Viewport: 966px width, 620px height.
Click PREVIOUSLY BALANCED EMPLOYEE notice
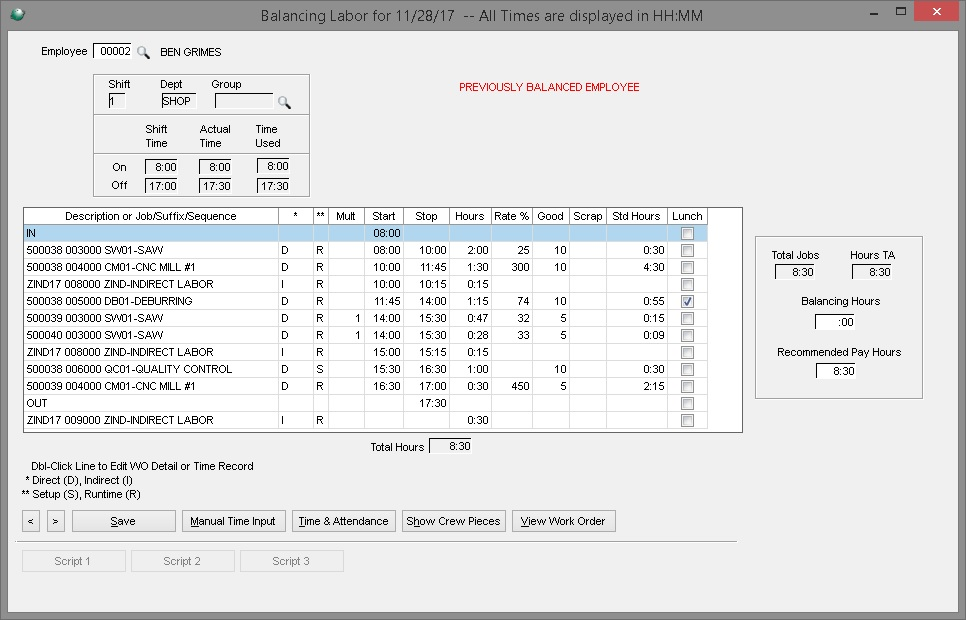549,88
